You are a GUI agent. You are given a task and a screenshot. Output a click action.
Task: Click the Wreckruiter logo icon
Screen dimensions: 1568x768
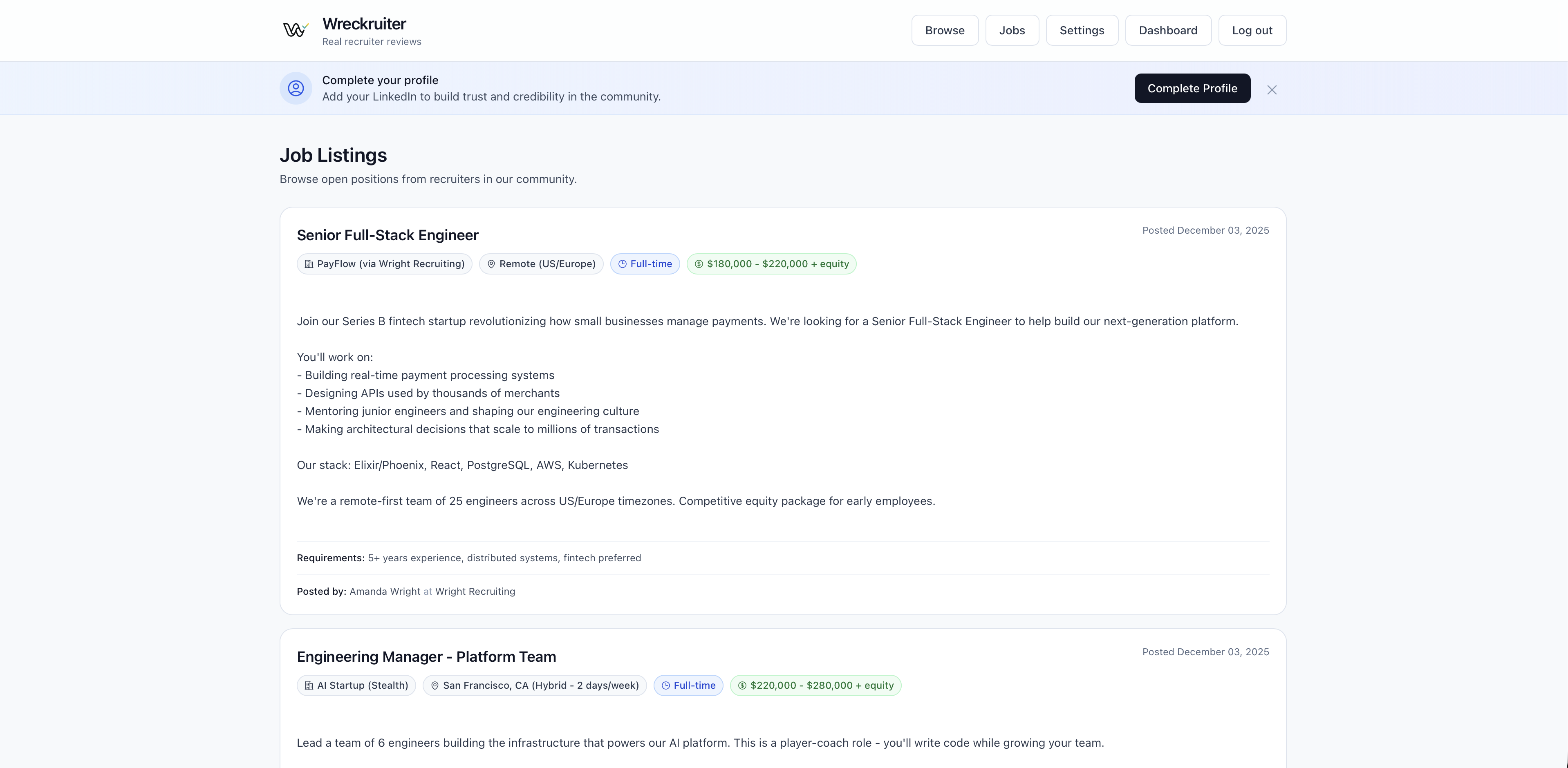[296, 30]
